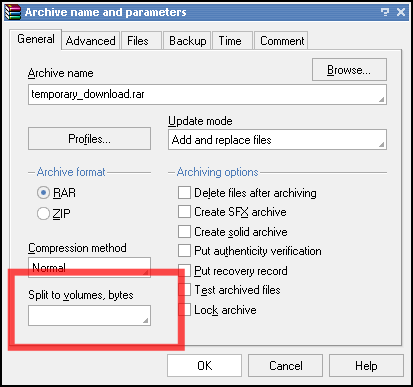Open the Split to volumes size dropdown arrow
This screenshot has height=387, width=413.
[145, 320]
